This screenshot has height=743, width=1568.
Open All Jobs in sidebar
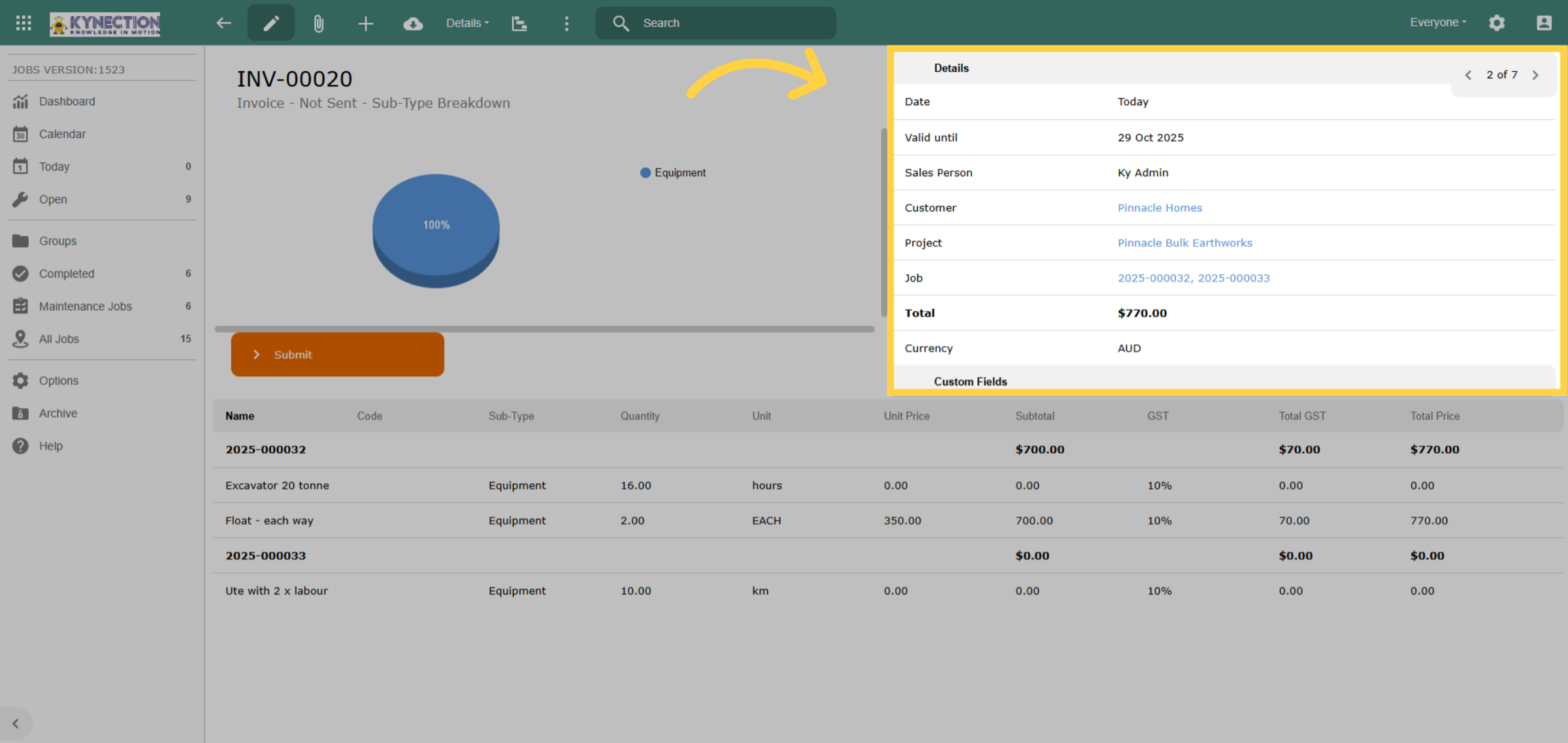[x=102, y=339]
